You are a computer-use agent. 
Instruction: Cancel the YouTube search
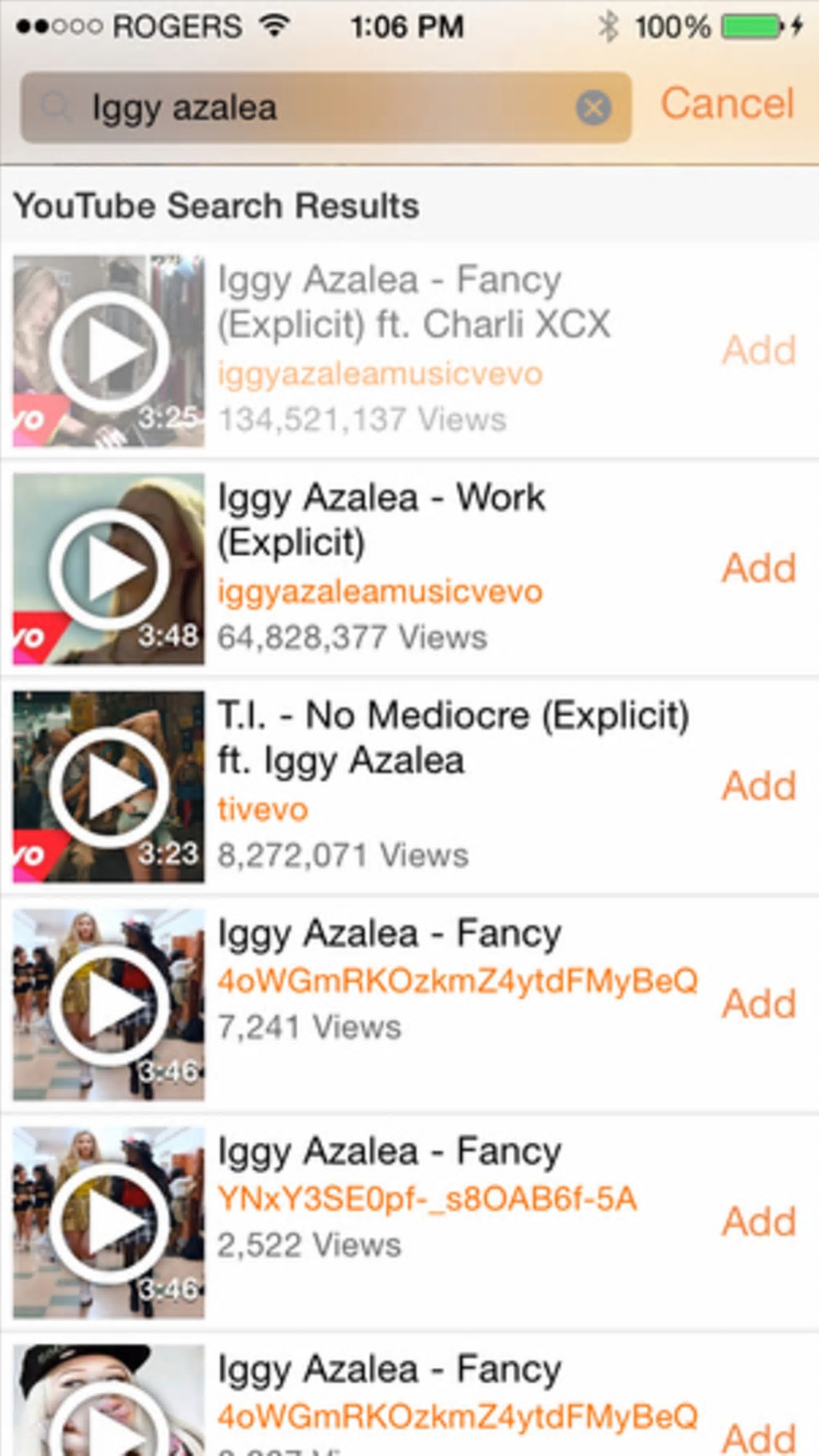pos(727,104)
